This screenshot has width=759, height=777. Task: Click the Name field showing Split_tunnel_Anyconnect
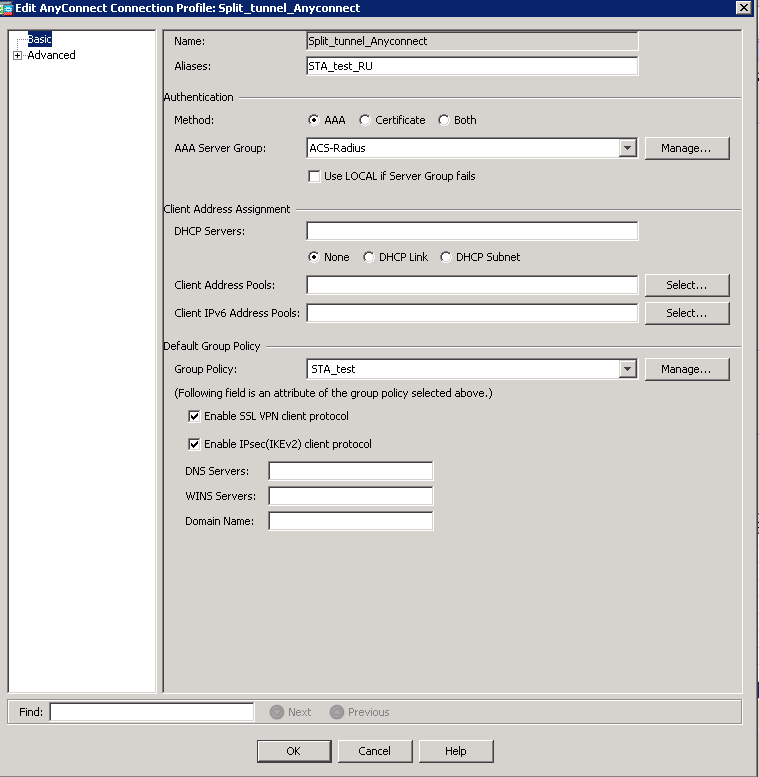[472, 41]
